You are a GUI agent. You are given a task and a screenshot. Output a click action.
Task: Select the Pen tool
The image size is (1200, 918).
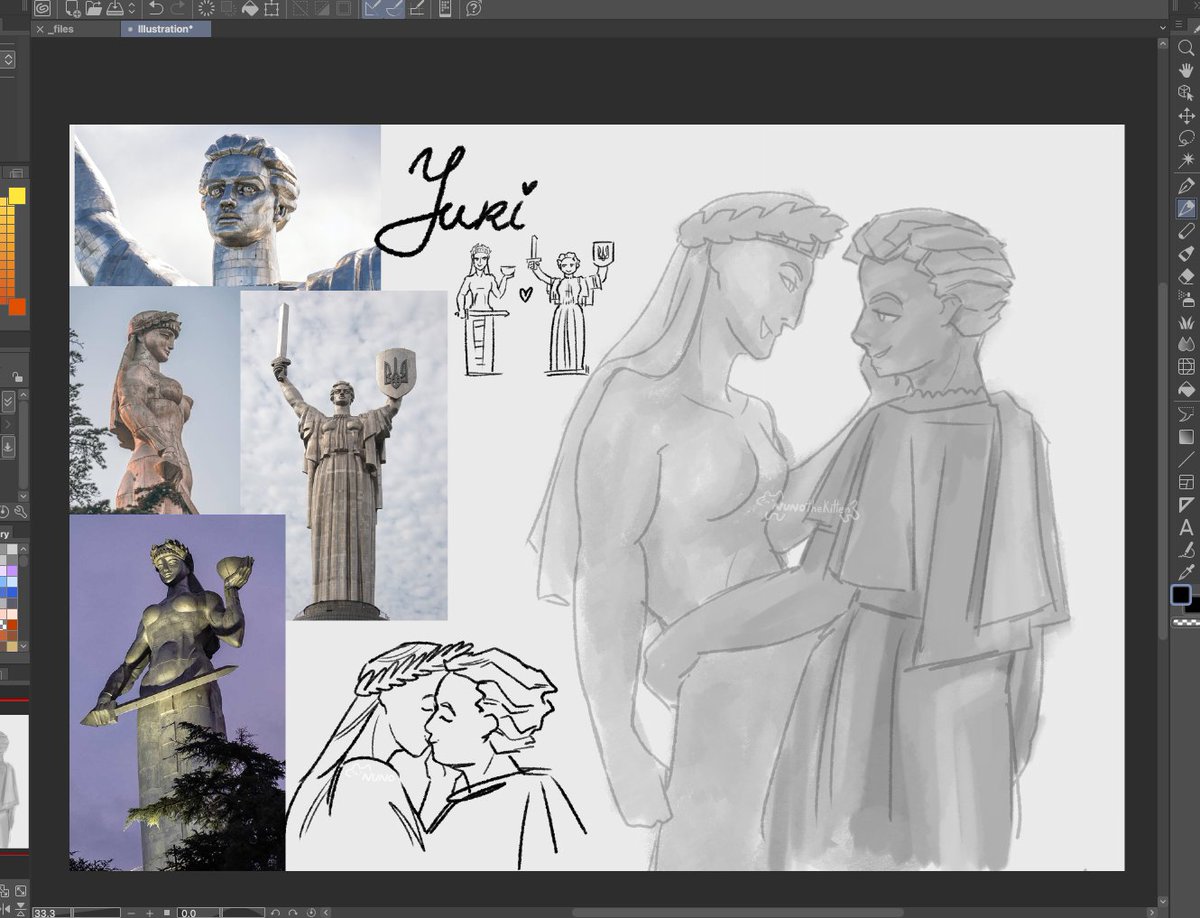[x=1186, y=186]
